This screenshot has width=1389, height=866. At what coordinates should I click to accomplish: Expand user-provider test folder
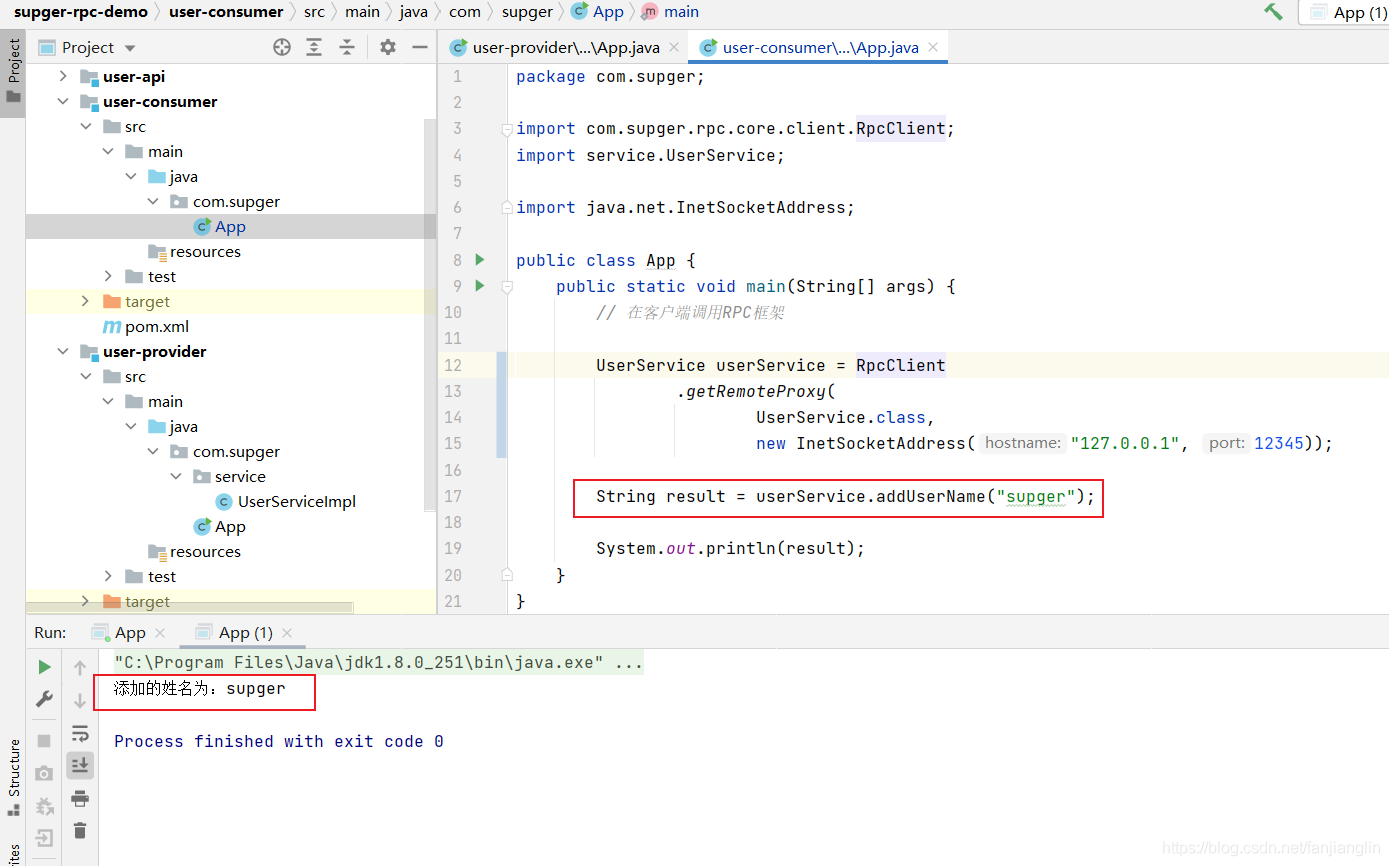coord(108,576)
